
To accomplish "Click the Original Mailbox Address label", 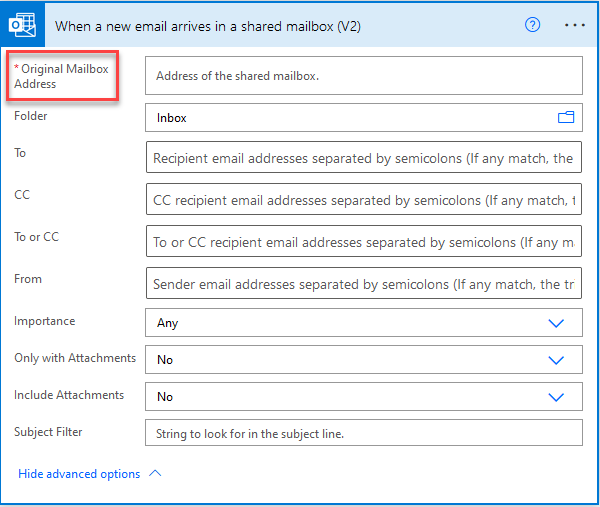I will (x=62, y=76).
